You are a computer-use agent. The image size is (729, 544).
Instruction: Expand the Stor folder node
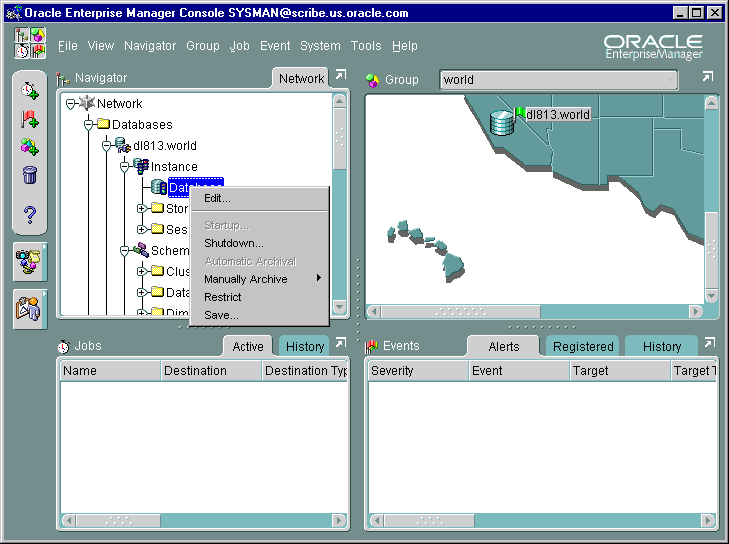click(141, 208)
